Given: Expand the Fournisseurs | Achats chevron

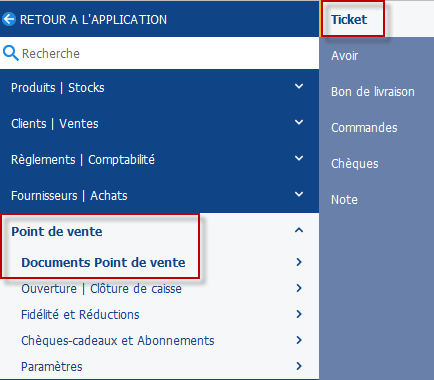Looking at the screenshot, I should [299, 194].
